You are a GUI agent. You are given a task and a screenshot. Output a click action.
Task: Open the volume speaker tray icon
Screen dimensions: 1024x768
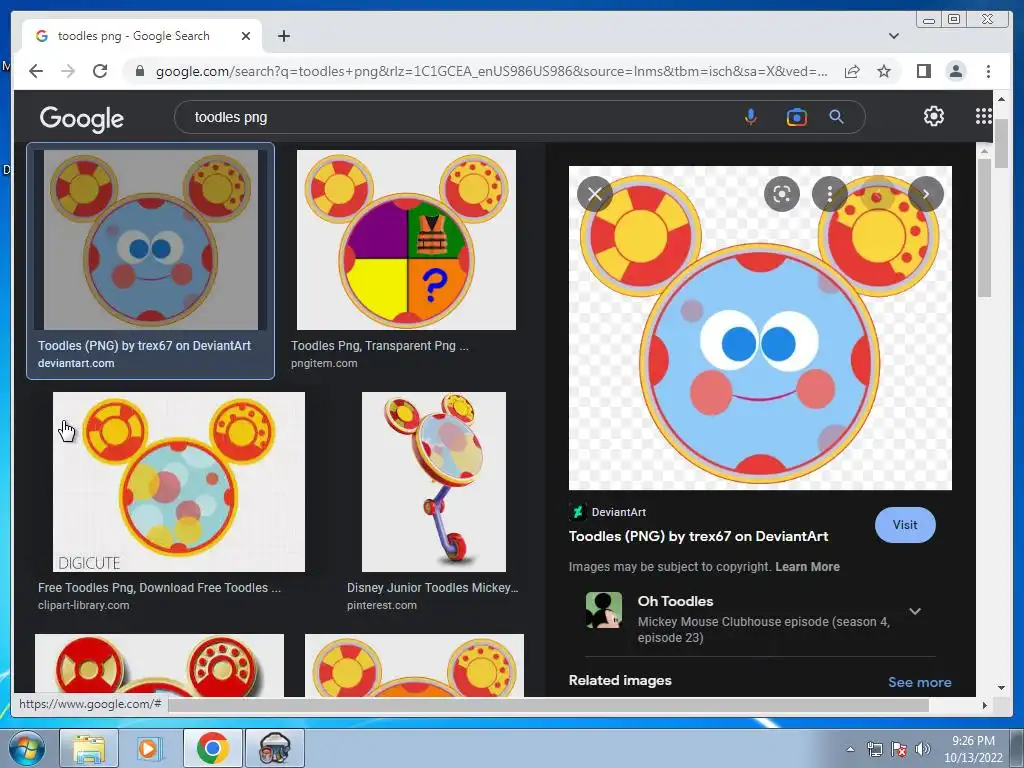click(x=922, y=749)
